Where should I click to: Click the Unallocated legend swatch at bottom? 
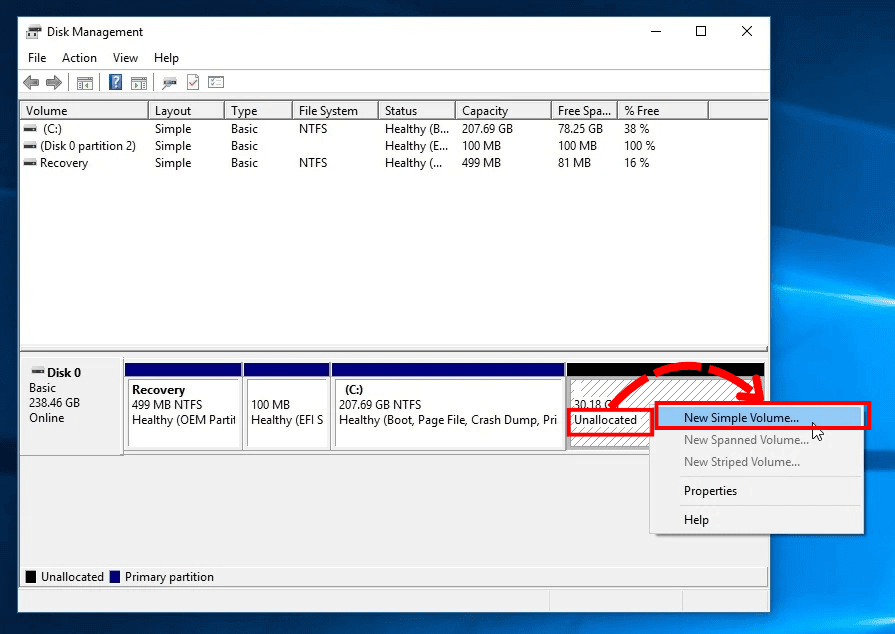coord(31,576)
